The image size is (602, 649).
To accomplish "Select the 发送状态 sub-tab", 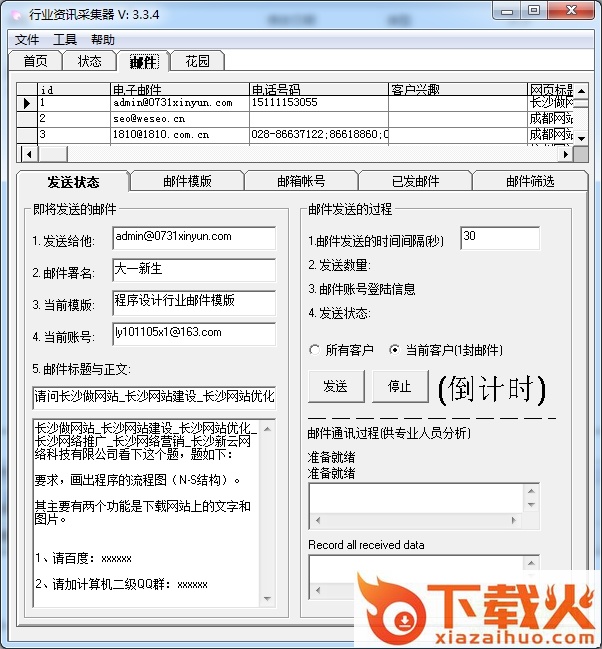I will coord(73,182).
